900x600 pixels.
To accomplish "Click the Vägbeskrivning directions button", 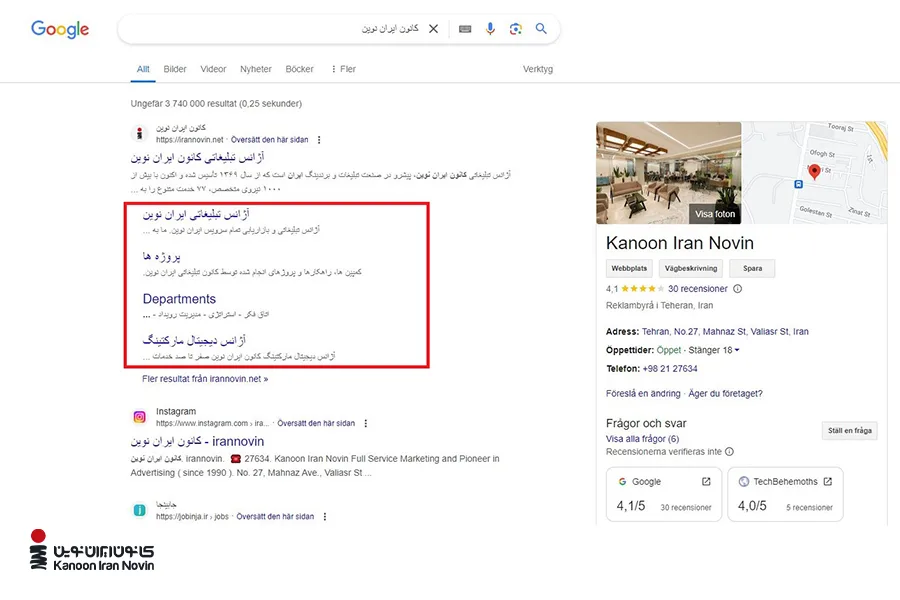I will pos(691,268).
